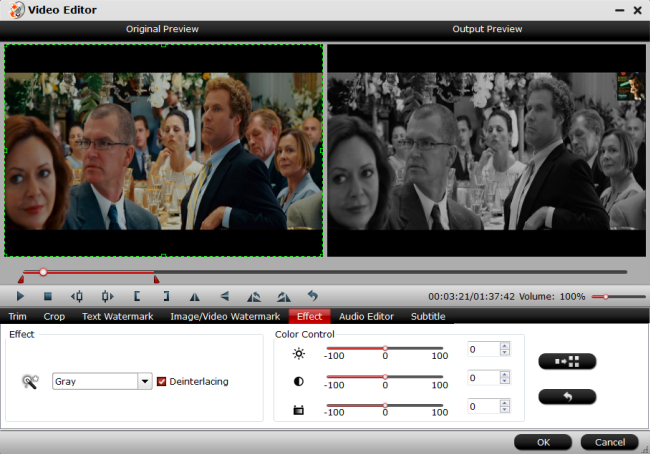
Task: Click the brightness value input field
Action: pyautogui.click(x=484, y=349)
